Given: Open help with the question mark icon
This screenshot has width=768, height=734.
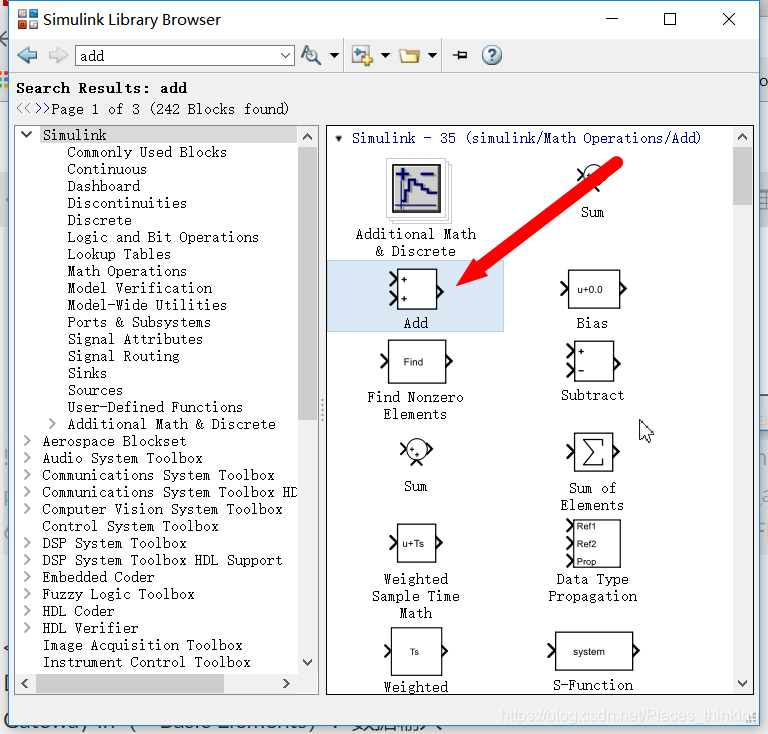Looking at the screenshot, I should tap(491, 55).
